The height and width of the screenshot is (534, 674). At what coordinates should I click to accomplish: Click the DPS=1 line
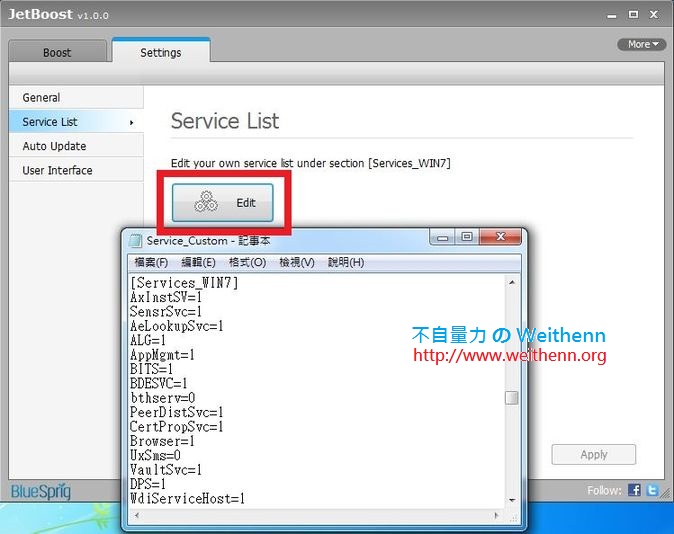147,484
